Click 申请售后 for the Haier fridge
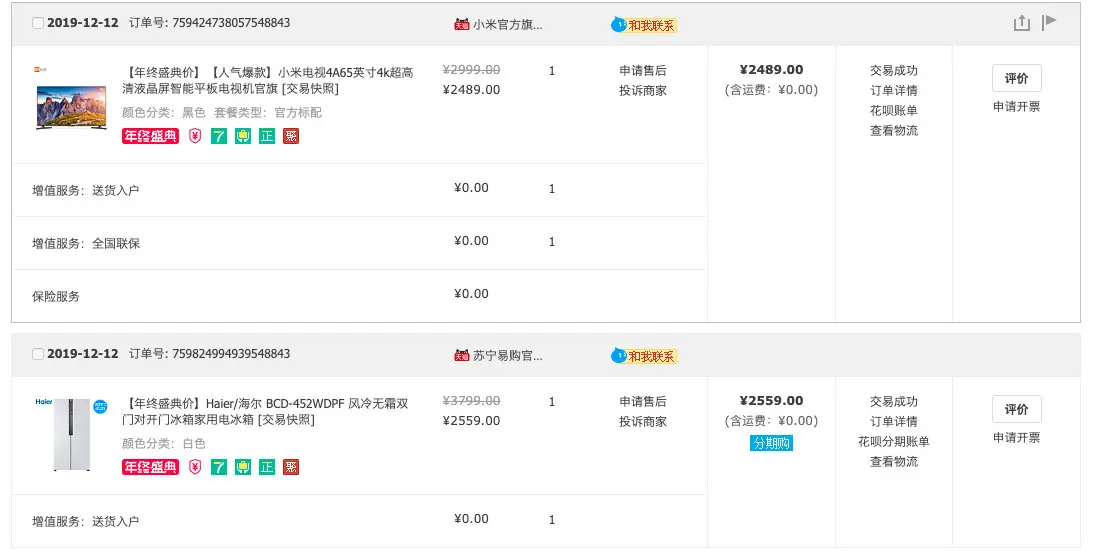1108x554 pixels. pyautogui.click(x=643, y=401)
